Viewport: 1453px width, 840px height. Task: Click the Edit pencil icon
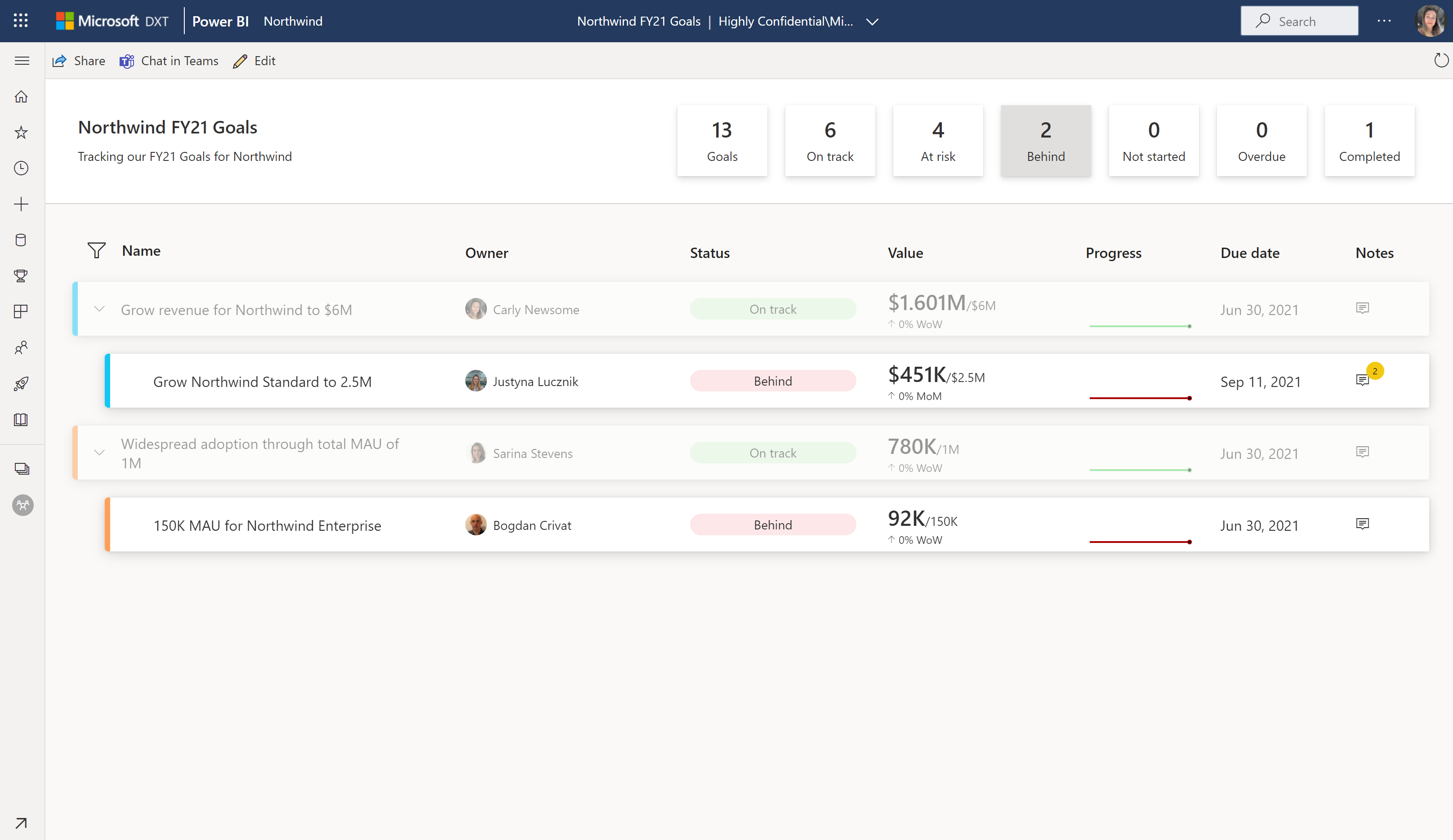(x=241, y=61)
